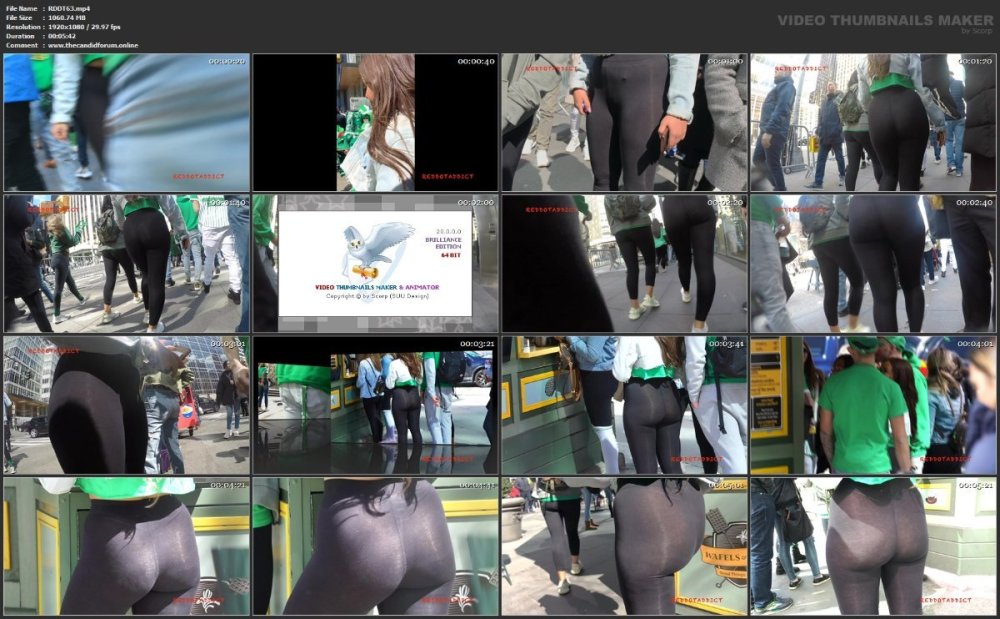The image size is (1000, 619).
Task: Click the Video Thumbnails Maker watermark title
Action: coord(885,20)
